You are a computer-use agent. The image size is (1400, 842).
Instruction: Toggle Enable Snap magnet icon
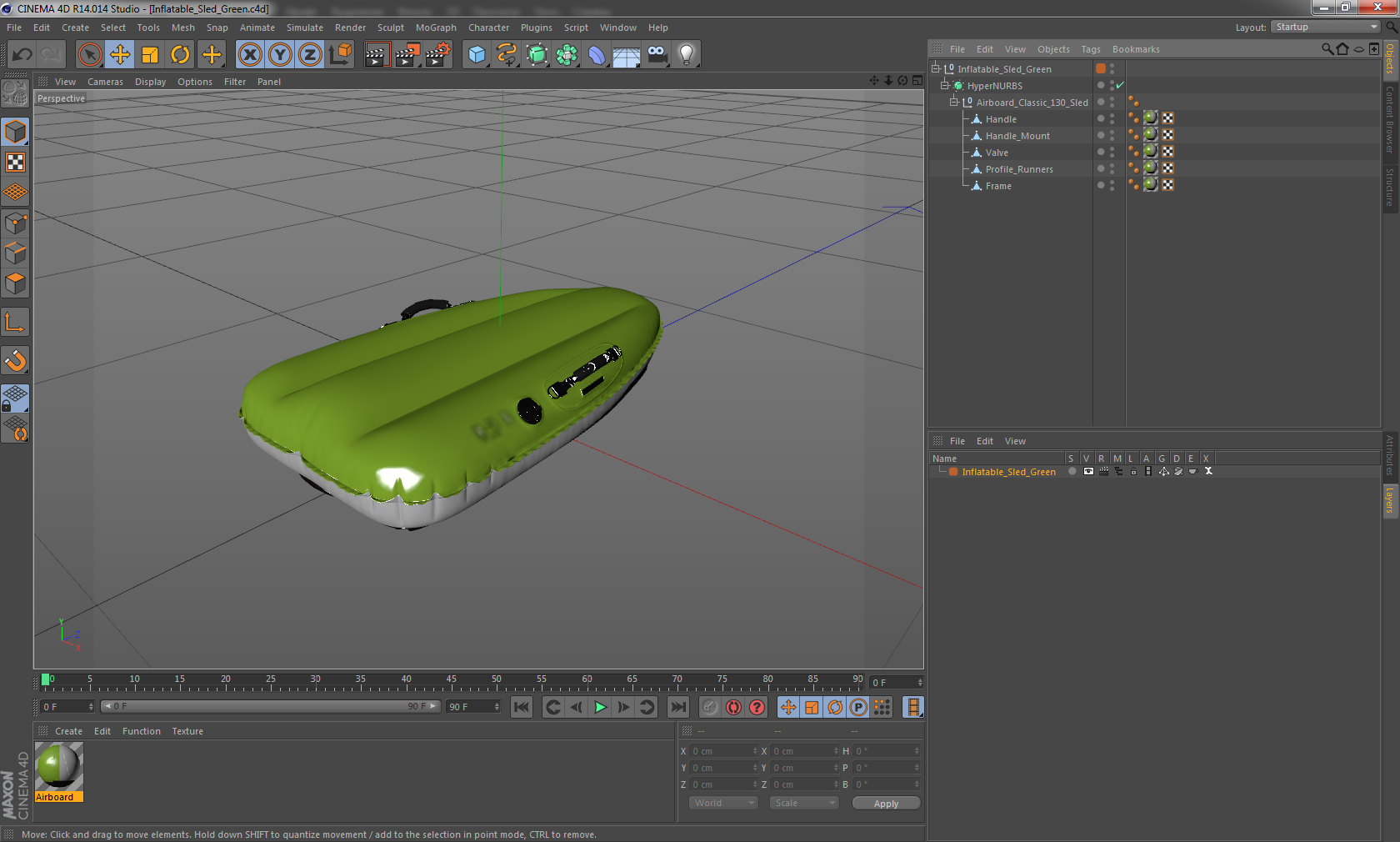click(16, 360)
